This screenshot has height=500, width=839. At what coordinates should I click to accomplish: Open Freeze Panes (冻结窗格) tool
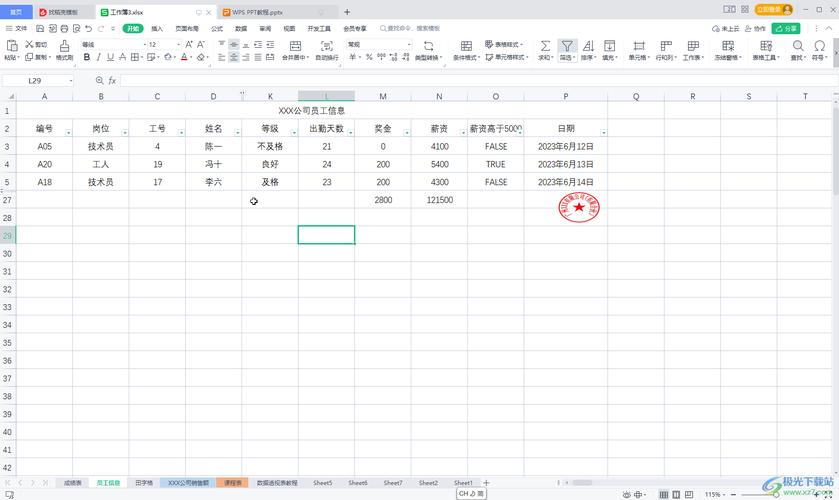tap(728, 47)
